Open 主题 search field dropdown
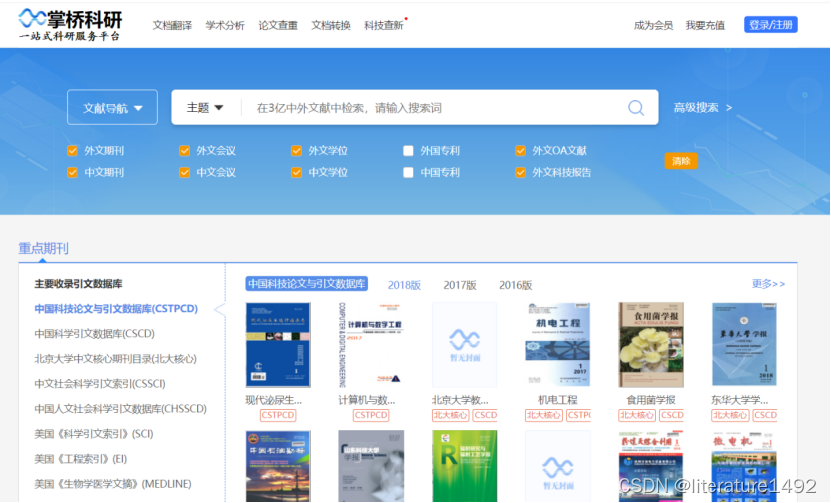This screenshot has height=503, width=831. 205,108
